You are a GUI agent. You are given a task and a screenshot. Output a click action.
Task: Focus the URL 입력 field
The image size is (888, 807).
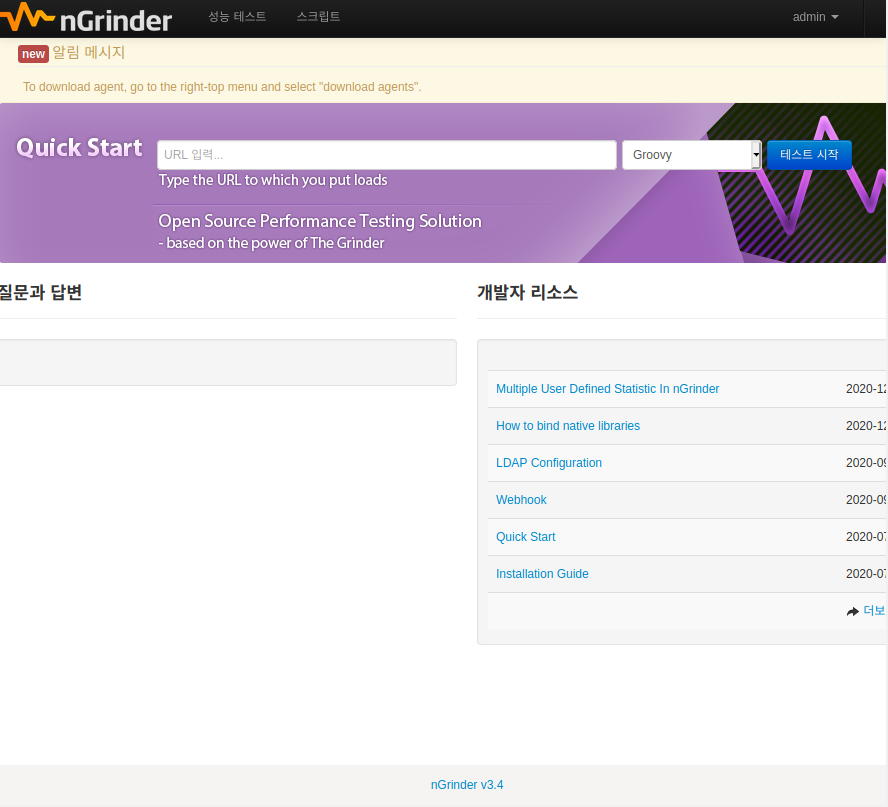[x=387, y=155]
